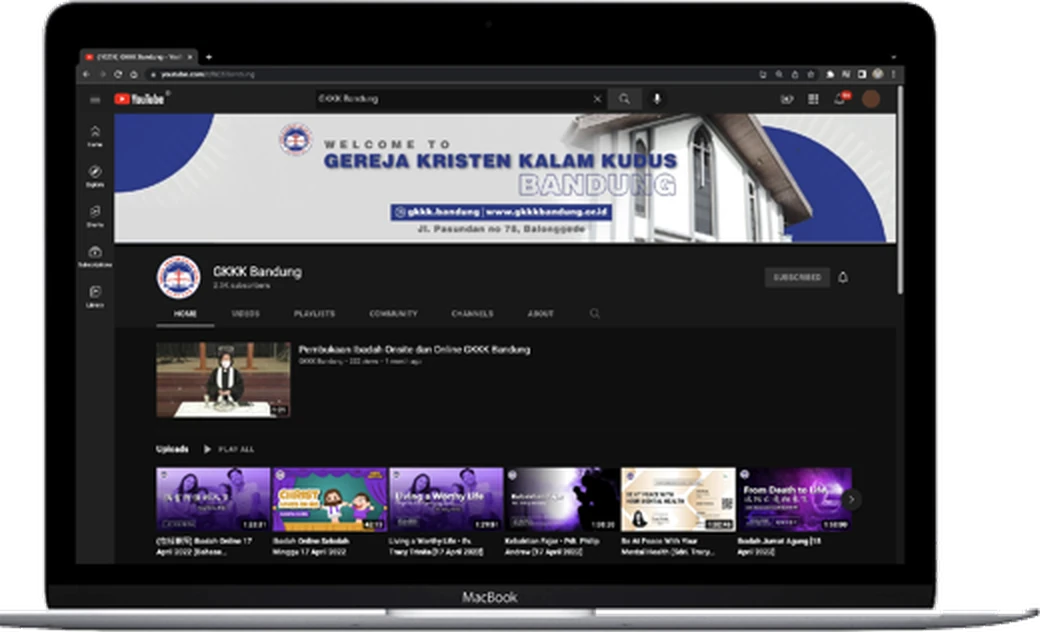1040x632 pixels.
Task: Switch to the VIDEOS channel tab
Action: point(245,313)
